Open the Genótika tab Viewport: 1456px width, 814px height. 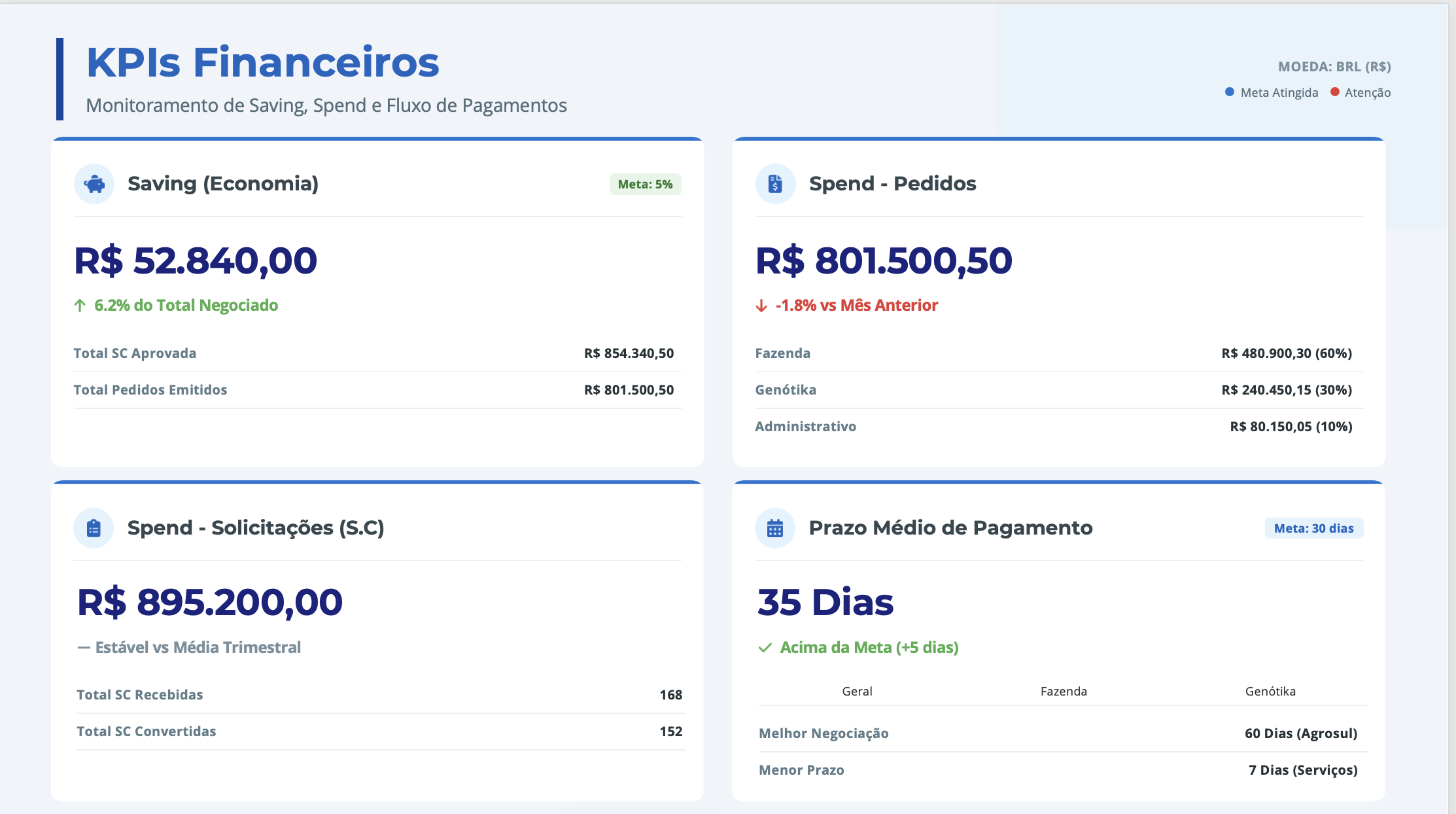1270,692
